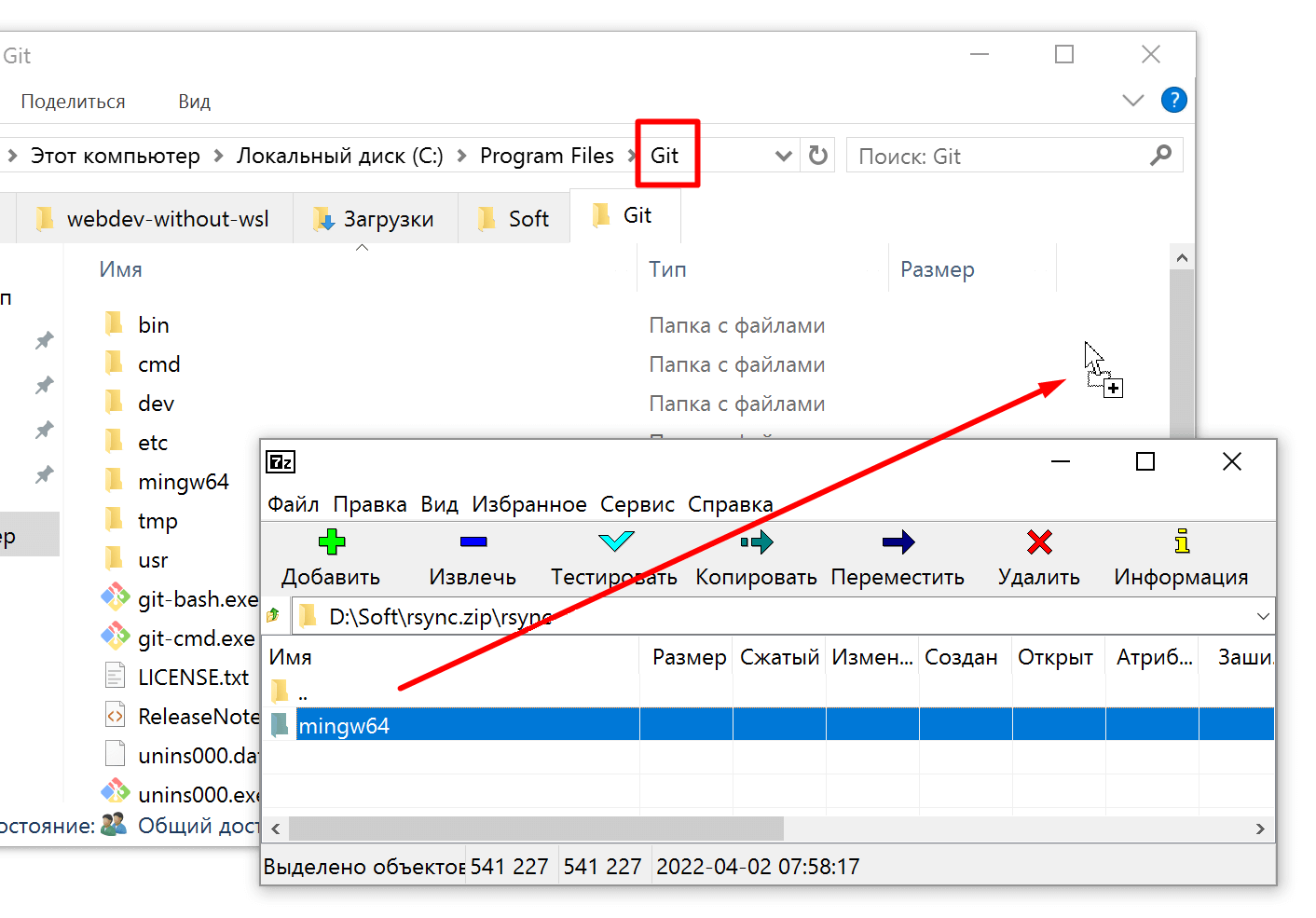Click the unins000.dat file icon

point(115,754)
